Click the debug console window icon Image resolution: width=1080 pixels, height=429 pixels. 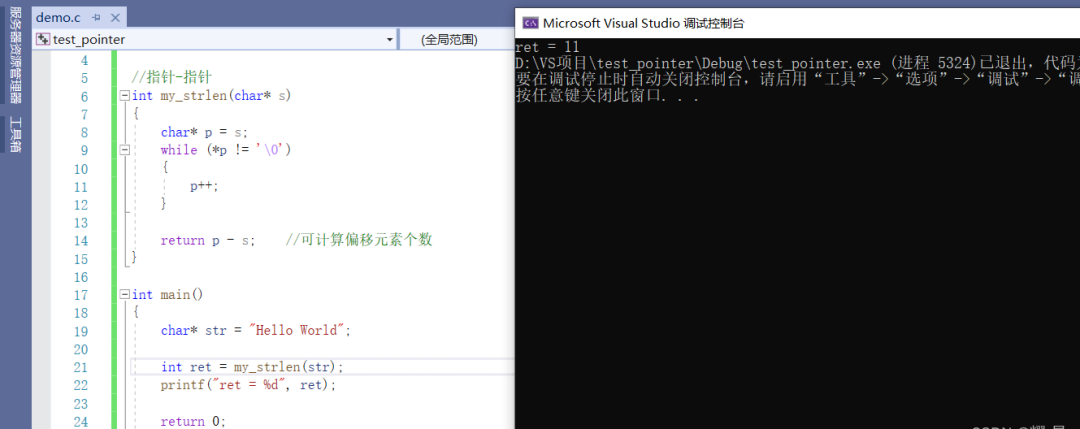pos(530,23)
